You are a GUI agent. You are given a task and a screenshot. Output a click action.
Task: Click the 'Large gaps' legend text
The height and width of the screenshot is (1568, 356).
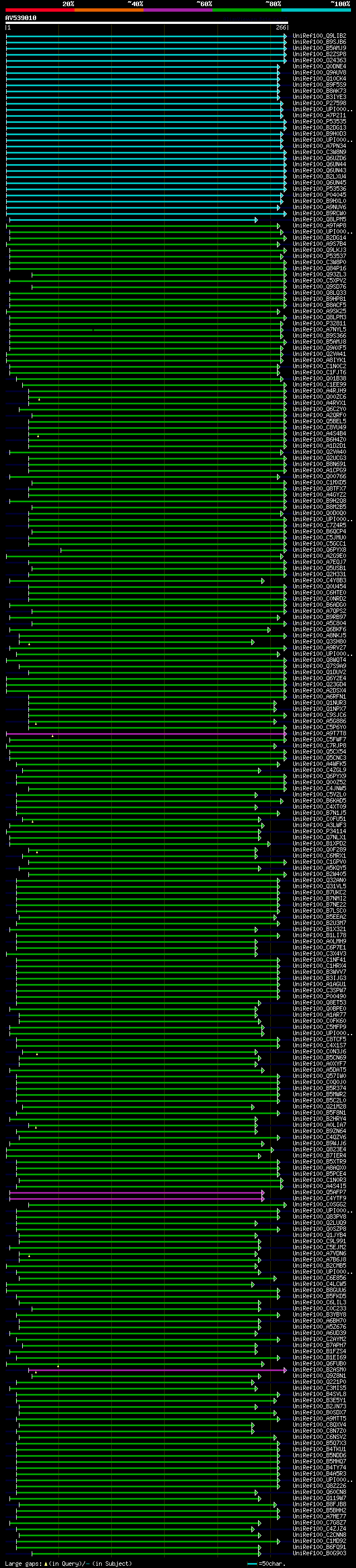pyautogui.click(x=23, y=1564)
